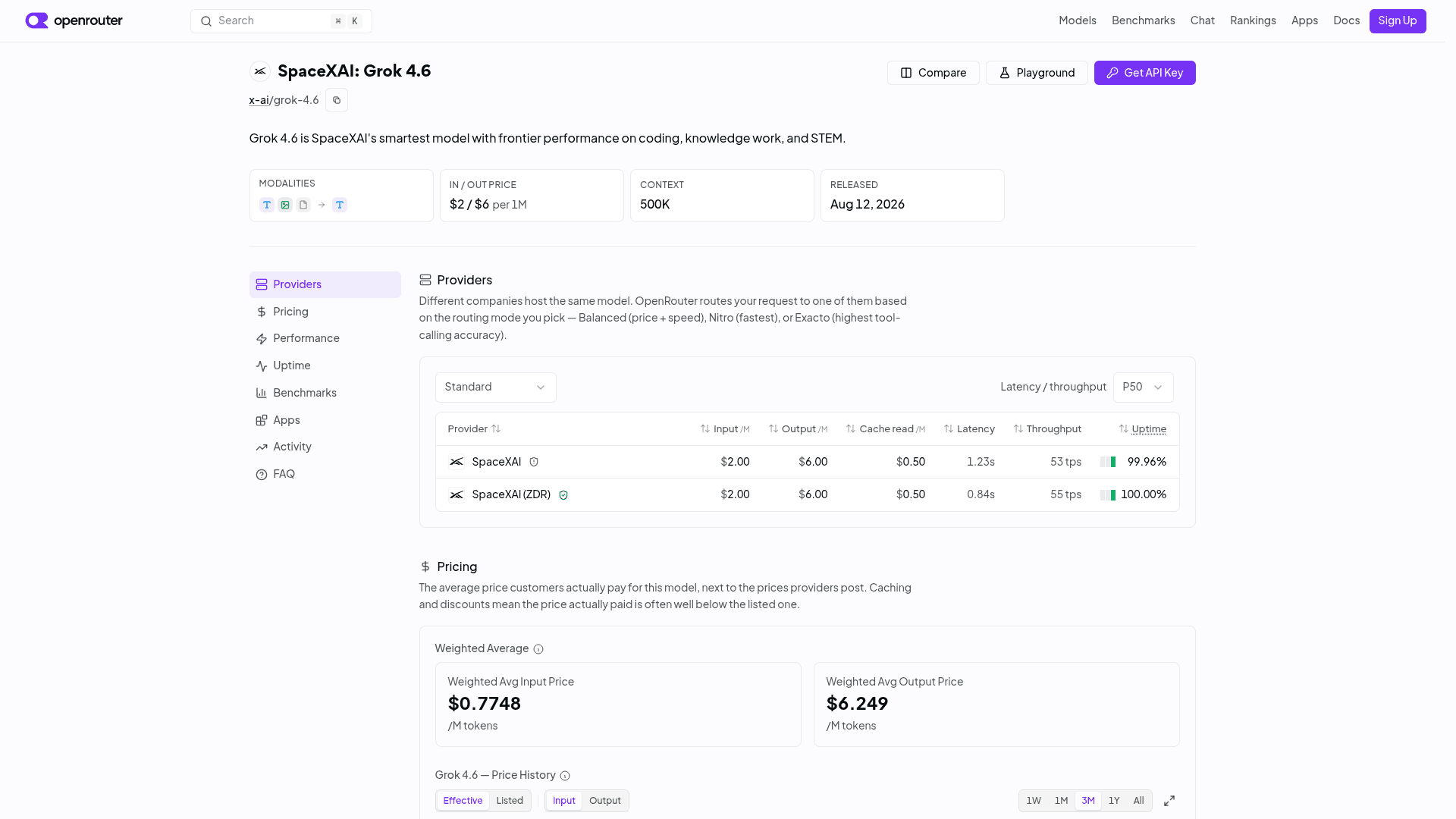Select the 3M time range
This screenshot has width=1456, height=819.
coord(1088,801)
